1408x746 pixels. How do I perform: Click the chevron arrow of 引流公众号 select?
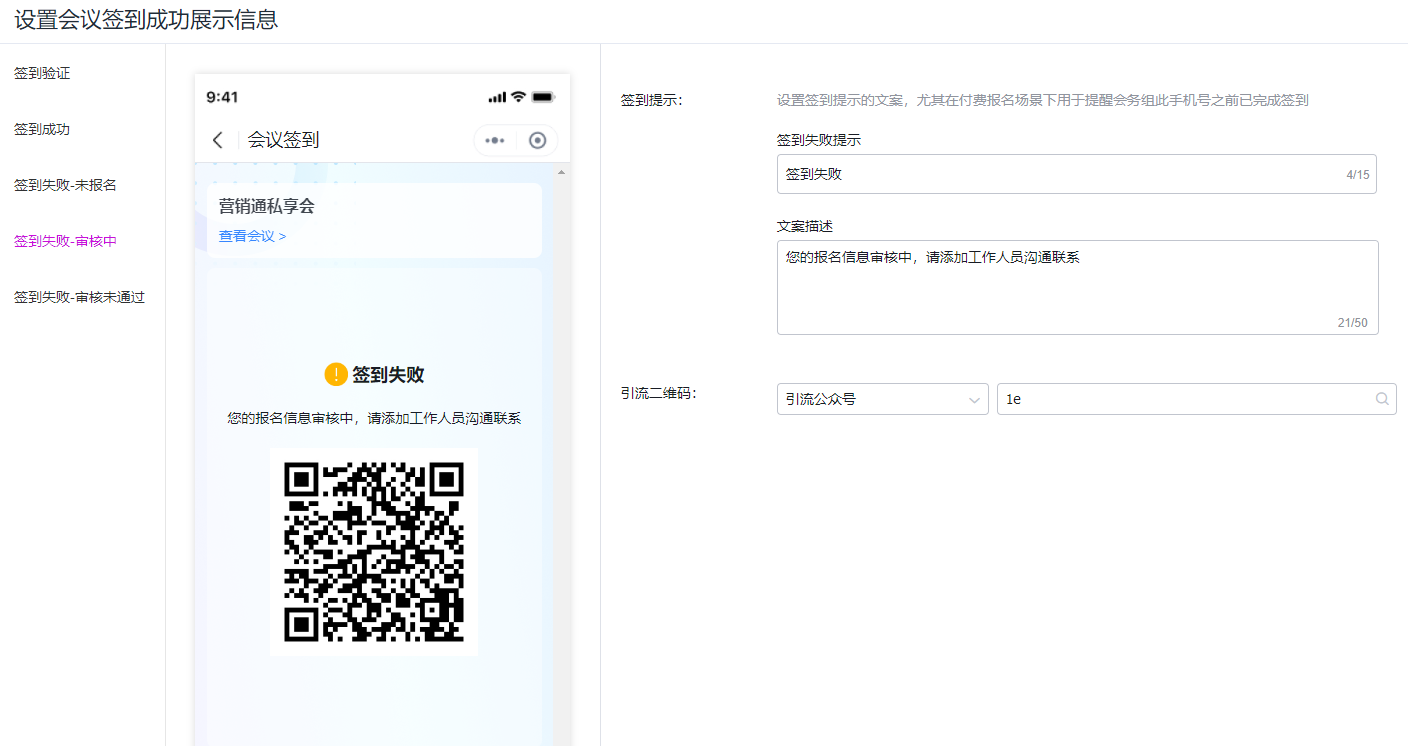[974, 400]
